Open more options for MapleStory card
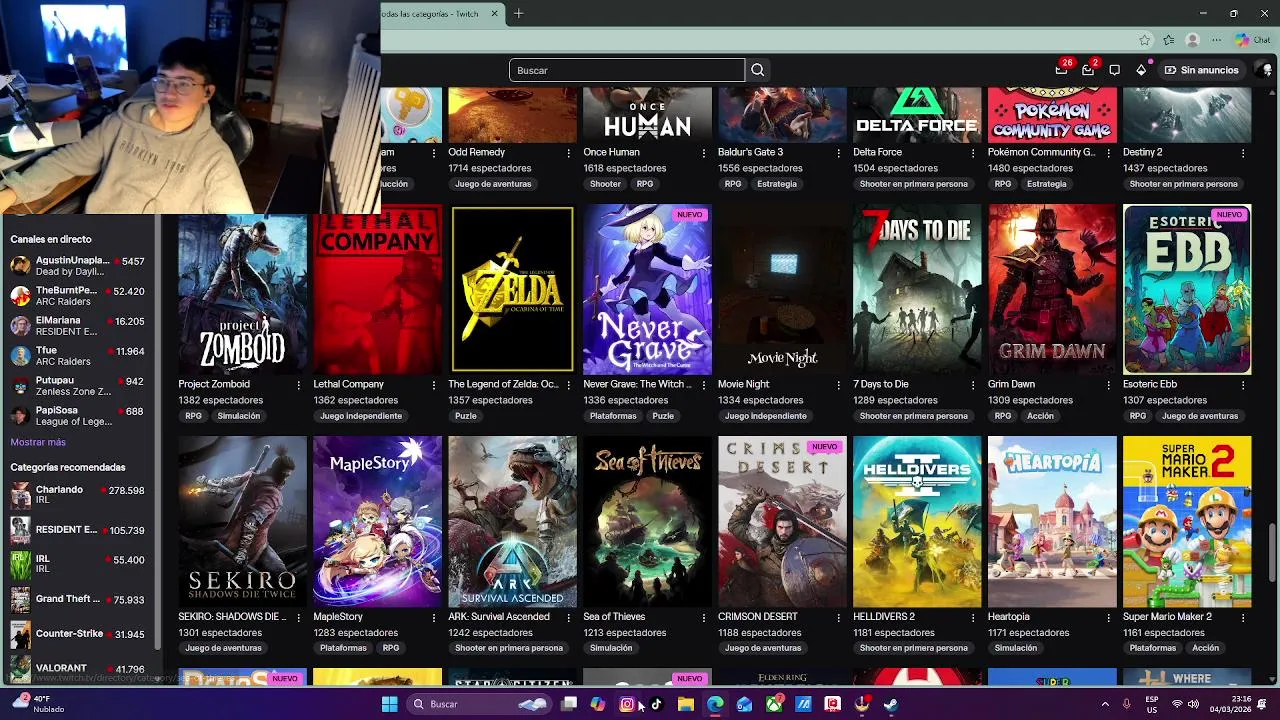Viewport: 1280px width, 720px height. 433,617
